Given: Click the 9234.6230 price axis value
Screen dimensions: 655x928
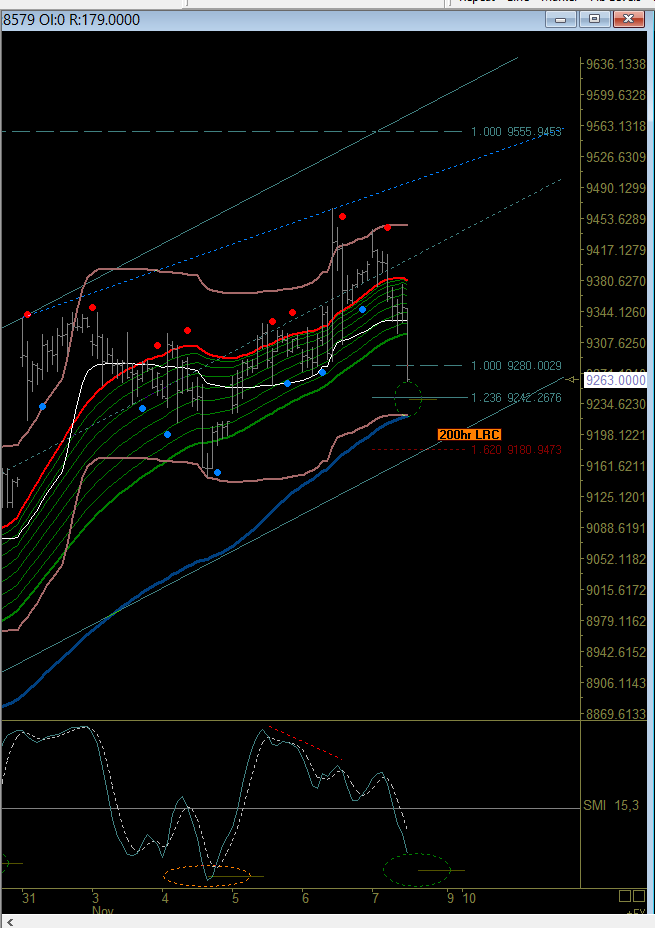Looking at the screenshot, I should tap(615, 404).
